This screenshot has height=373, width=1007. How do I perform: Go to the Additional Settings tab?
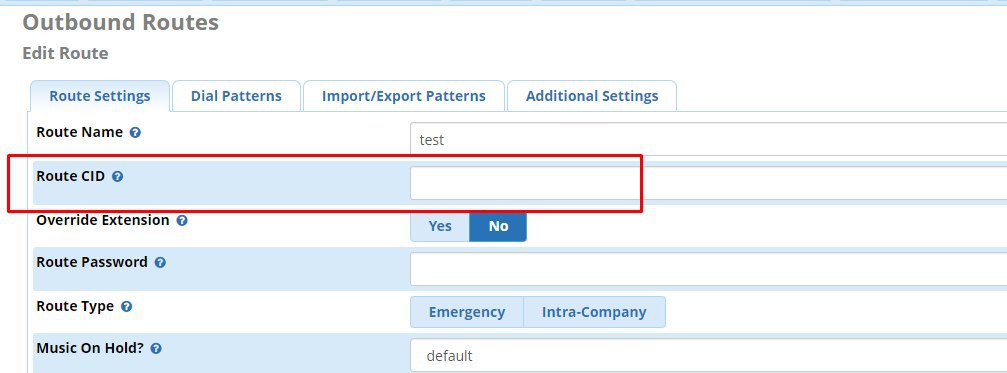tap(592, 96)
